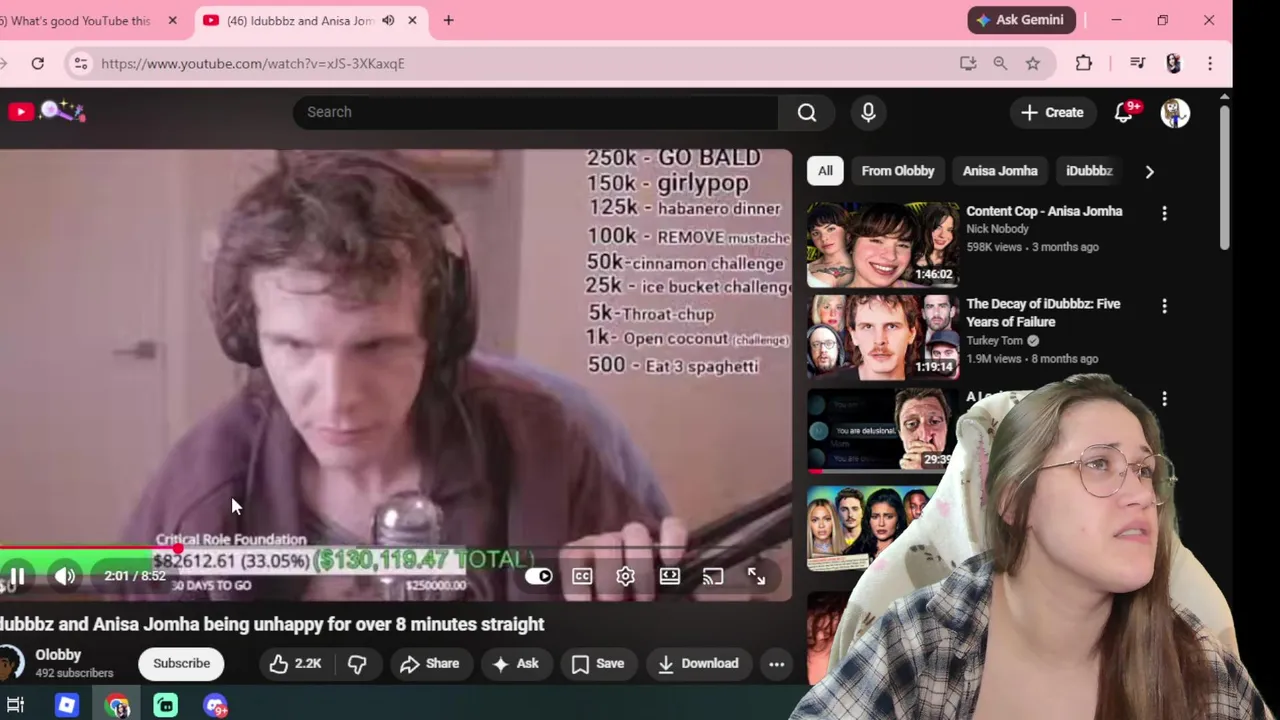
Task: Open the video settings gear
Action: [x=625, y=576]
